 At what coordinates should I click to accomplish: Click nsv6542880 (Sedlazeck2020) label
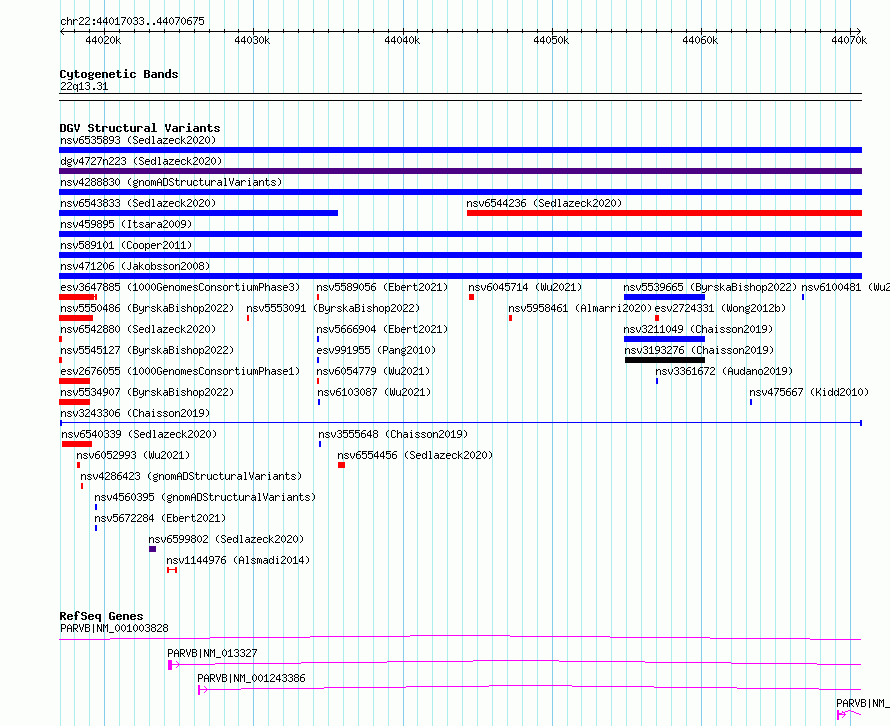[x=138, y=329]
